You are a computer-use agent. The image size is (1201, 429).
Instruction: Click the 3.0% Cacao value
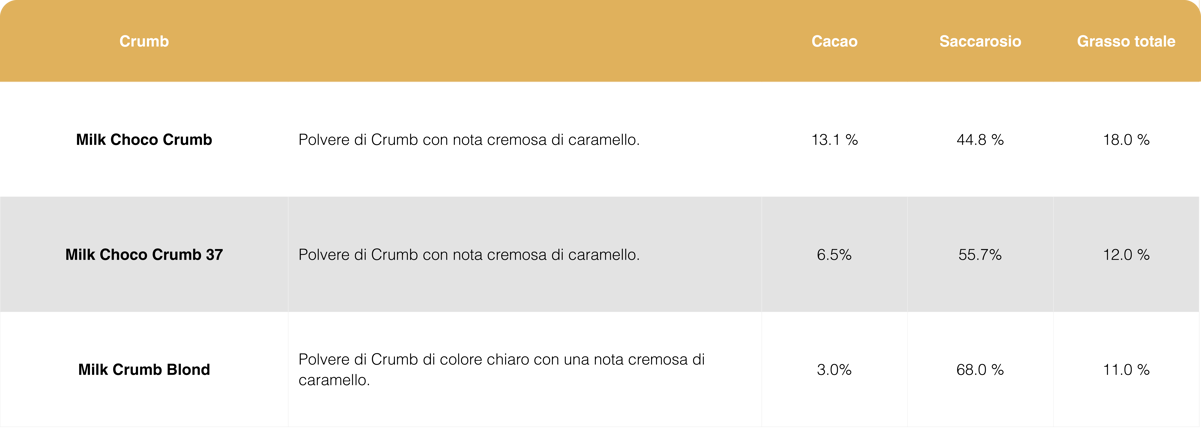[834, 370]
